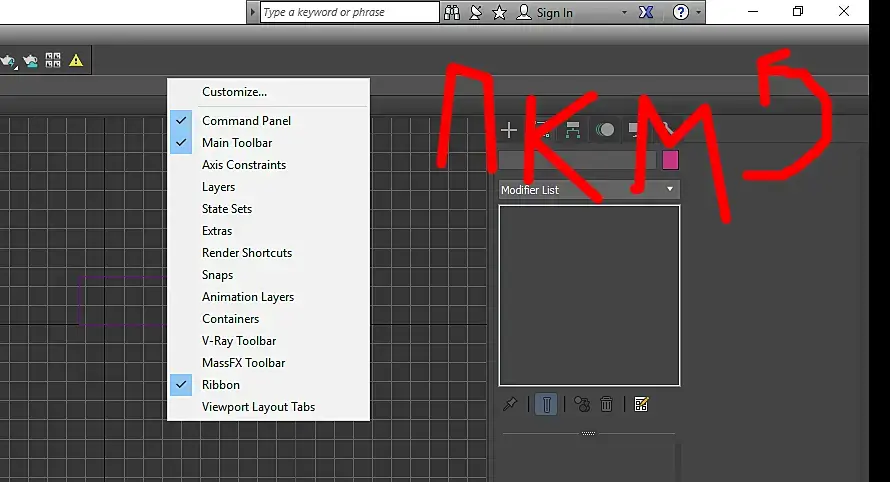Click the yellow warning triangle icon
Viewport: 890px width, 482px height.
click(x=75, y=60)
